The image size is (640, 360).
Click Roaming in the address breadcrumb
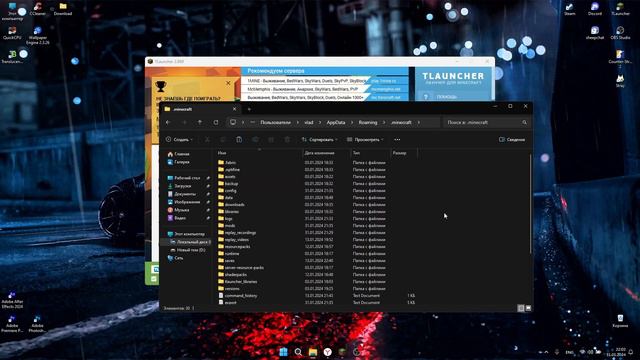pos(368,122)
